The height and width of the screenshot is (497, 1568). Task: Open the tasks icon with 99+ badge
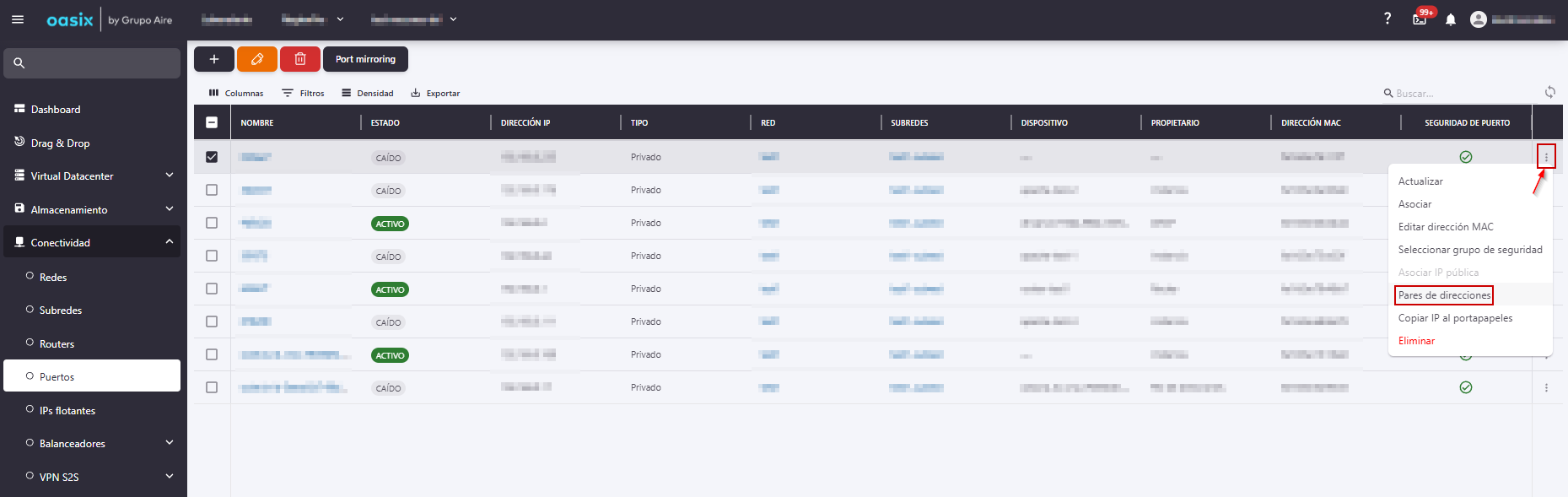coord(1420,19)
